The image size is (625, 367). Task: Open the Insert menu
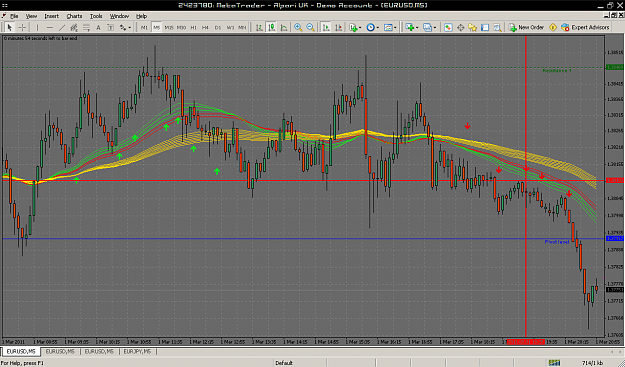tap(51, 16)
